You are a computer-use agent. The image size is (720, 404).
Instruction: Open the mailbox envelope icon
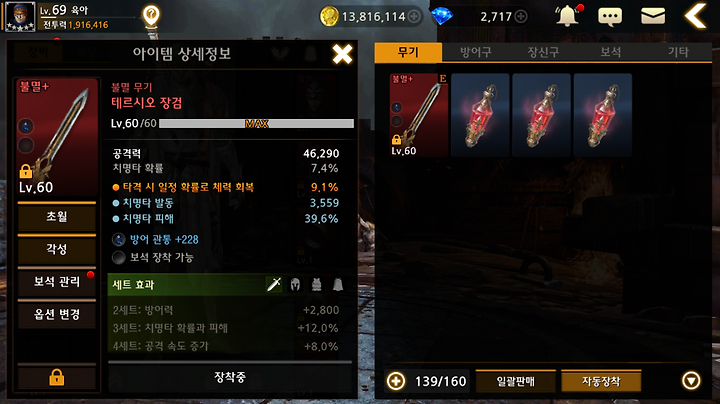click(x=652, y=17)
